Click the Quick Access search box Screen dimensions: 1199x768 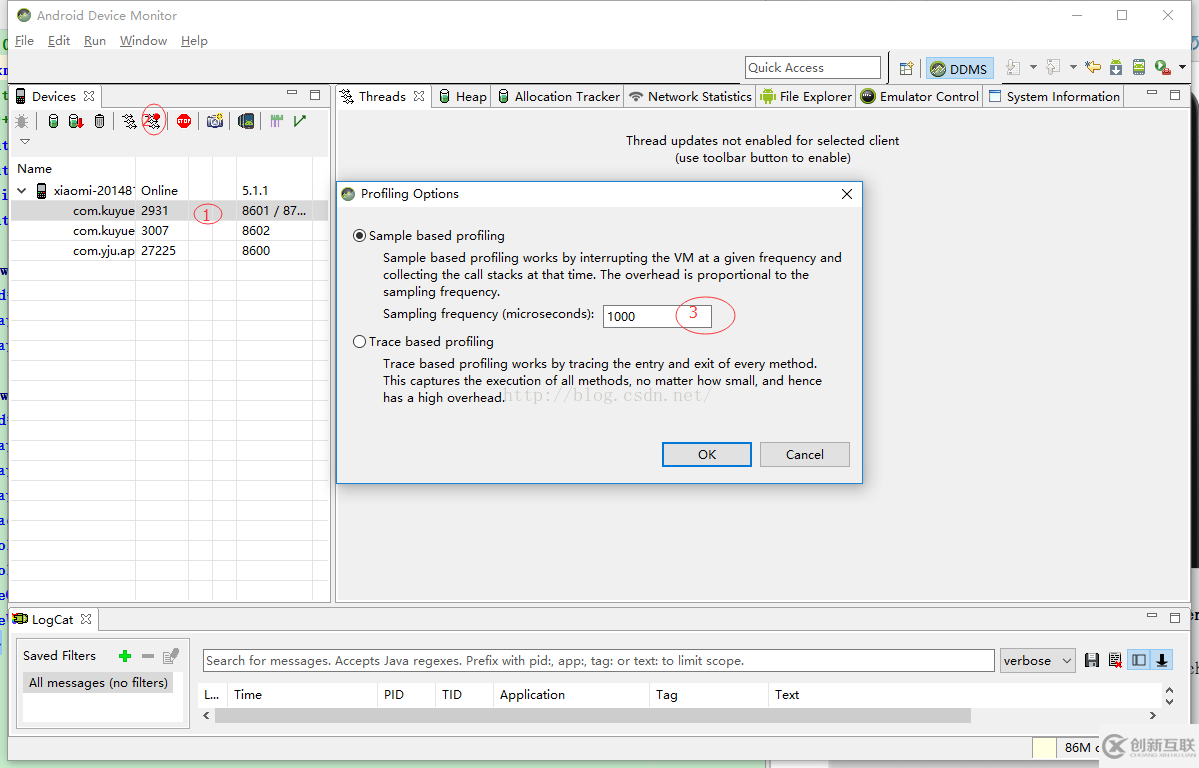pos(813,67)
